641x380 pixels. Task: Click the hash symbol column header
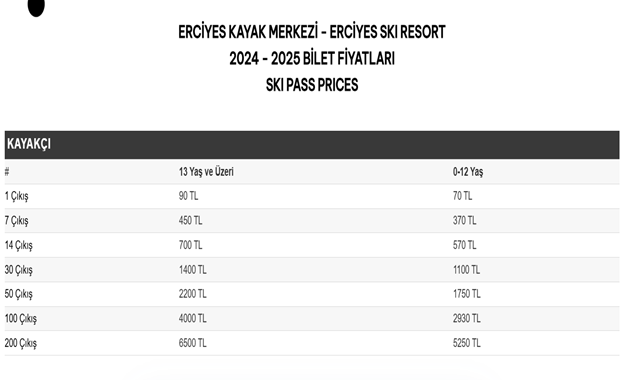(7, 172)
